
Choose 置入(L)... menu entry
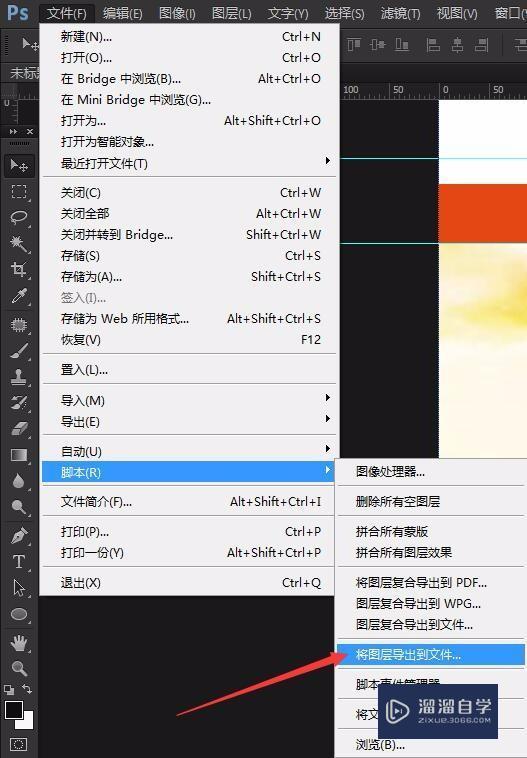189,370
